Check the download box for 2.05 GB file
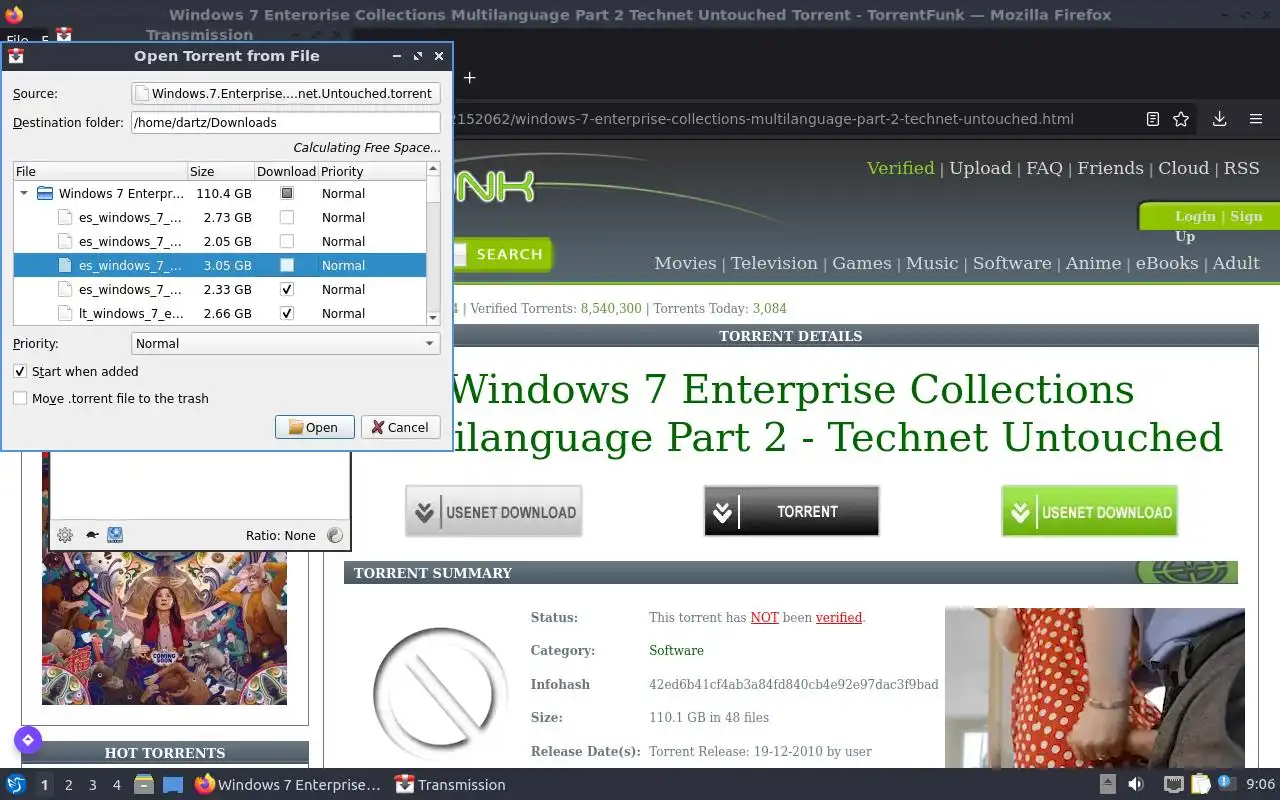The width and height of the screenshot is (1280, 800). point(287,242)
